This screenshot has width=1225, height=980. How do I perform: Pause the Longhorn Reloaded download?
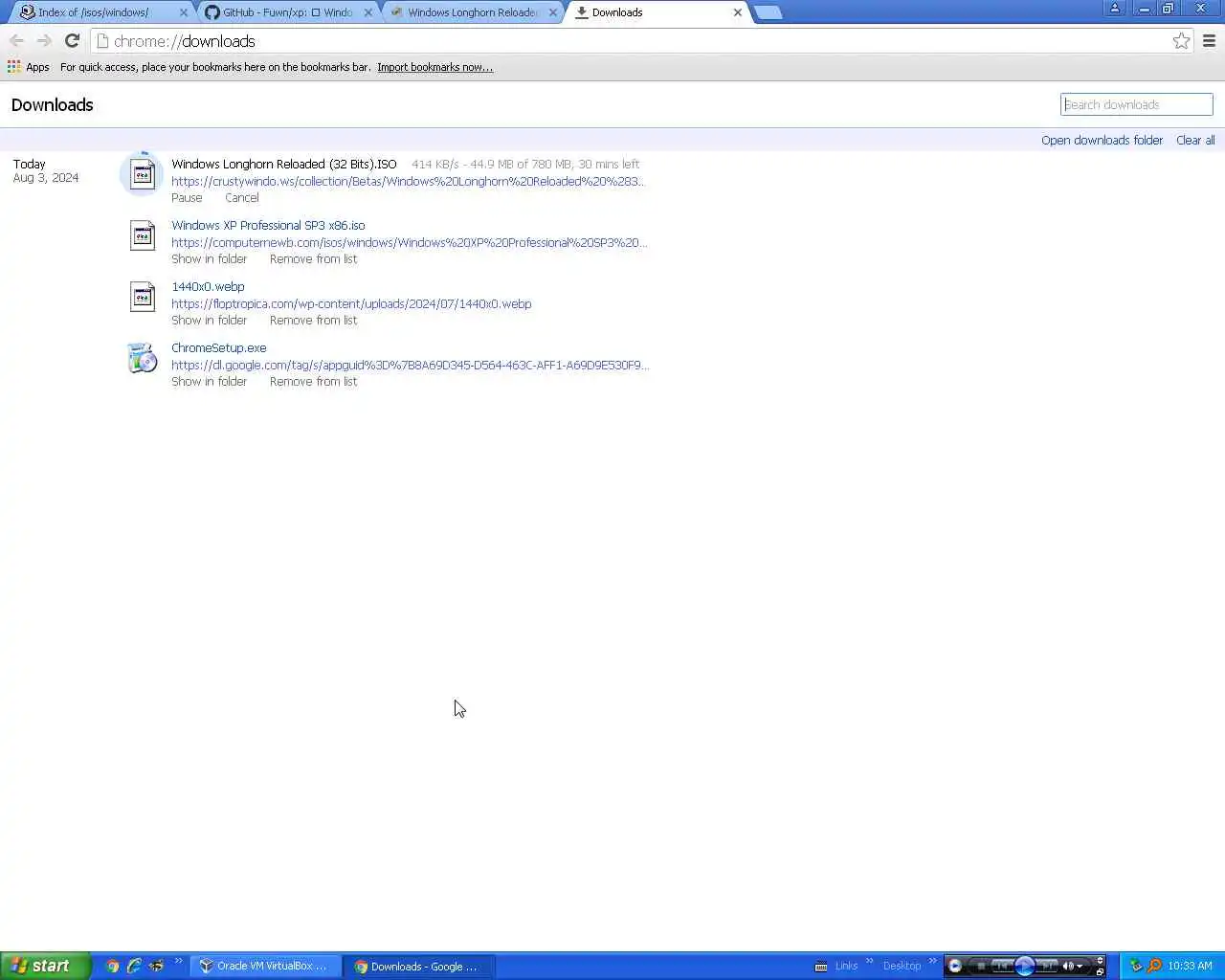(x=187, y=198)
